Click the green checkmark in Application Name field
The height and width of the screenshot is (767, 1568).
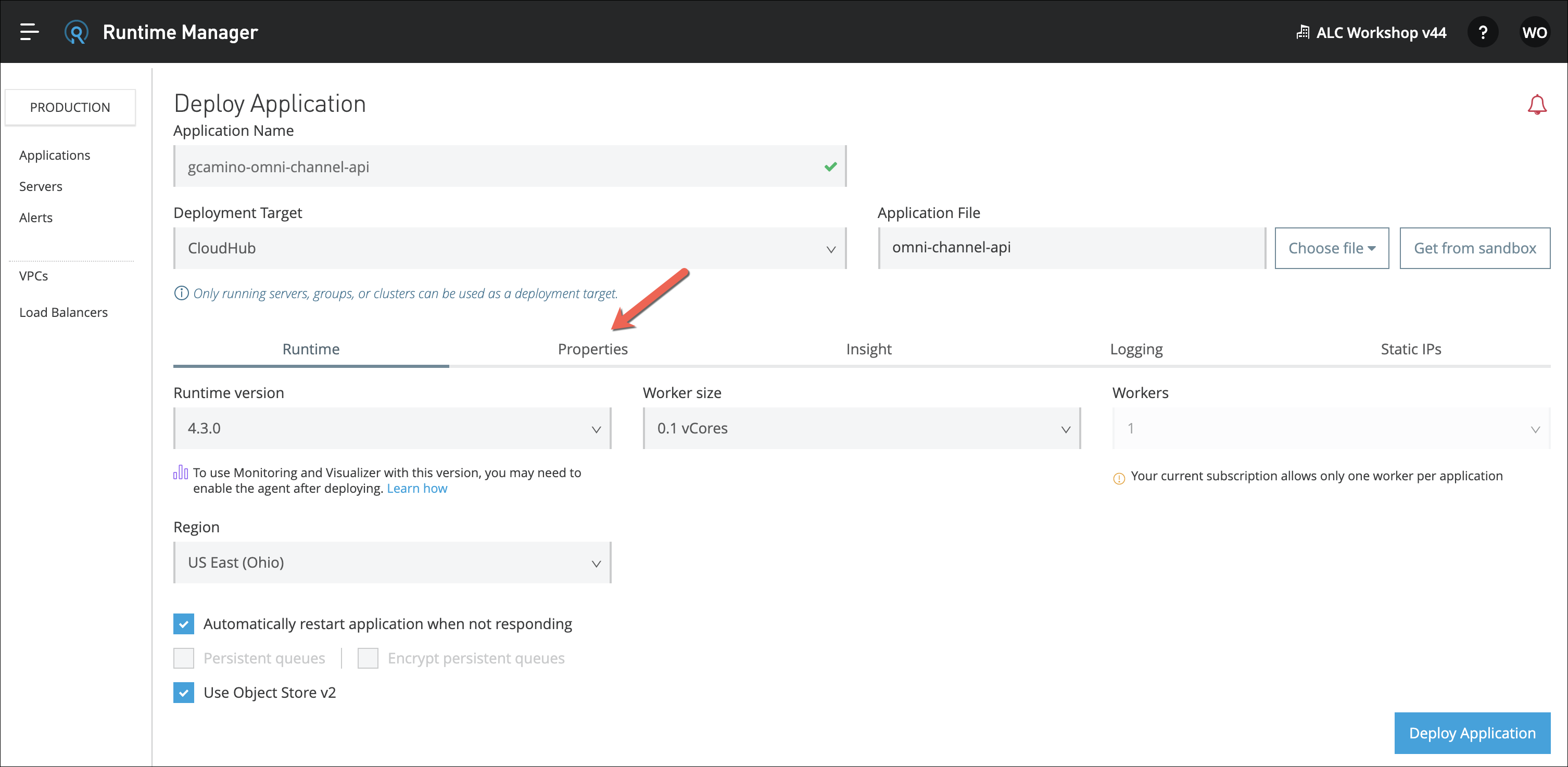coord(831,167)
